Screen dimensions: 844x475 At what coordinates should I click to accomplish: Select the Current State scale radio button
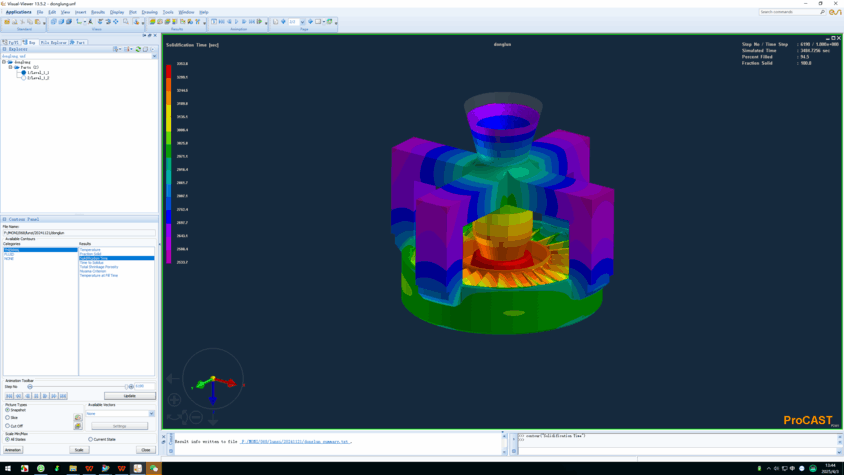tap(90, 439)
